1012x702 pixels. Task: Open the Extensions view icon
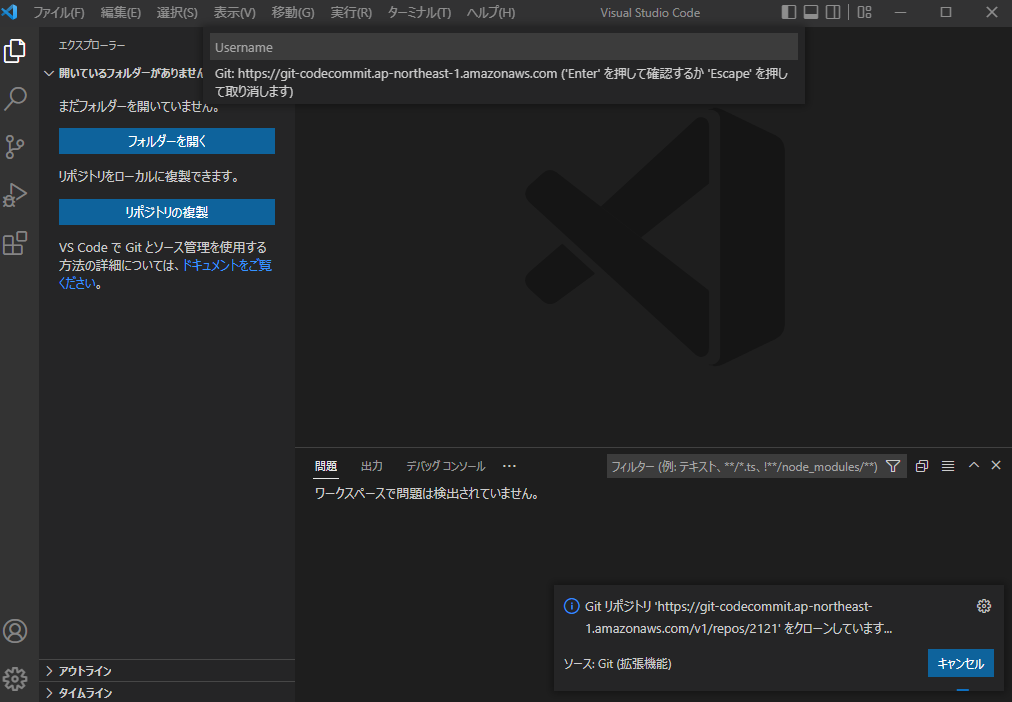[x=15, y=243]
